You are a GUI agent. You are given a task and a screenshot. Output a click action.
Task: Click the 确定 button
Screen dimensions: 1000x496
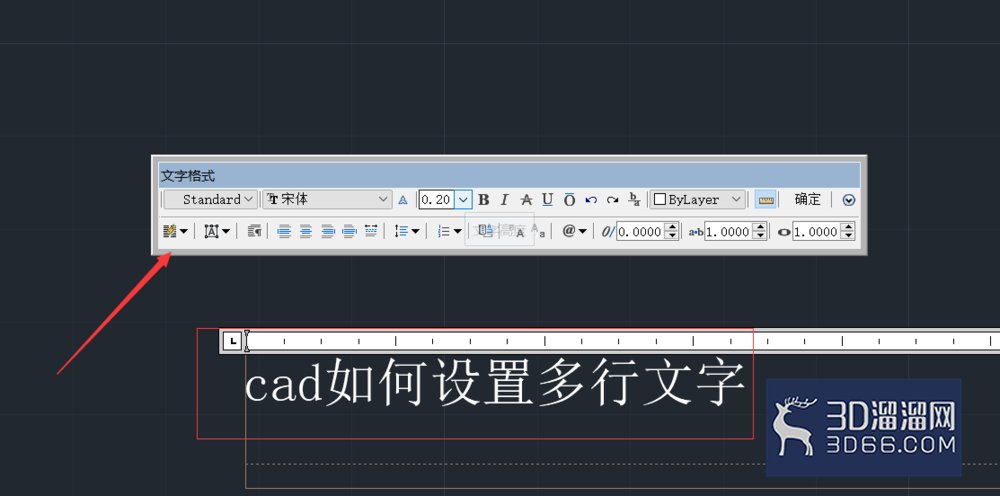tap(807, 200)
